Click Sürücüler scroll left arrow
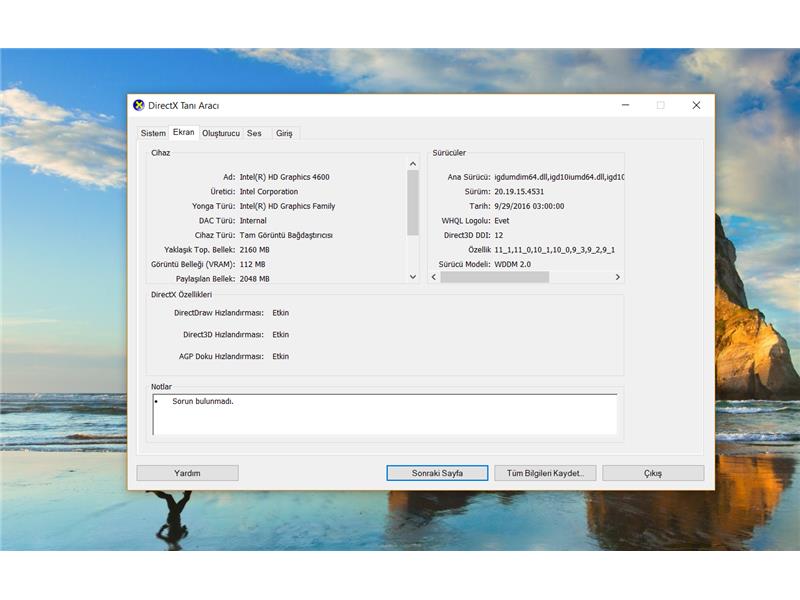The width and height of the screenshot is (800, 600). (x=434, y=277)
